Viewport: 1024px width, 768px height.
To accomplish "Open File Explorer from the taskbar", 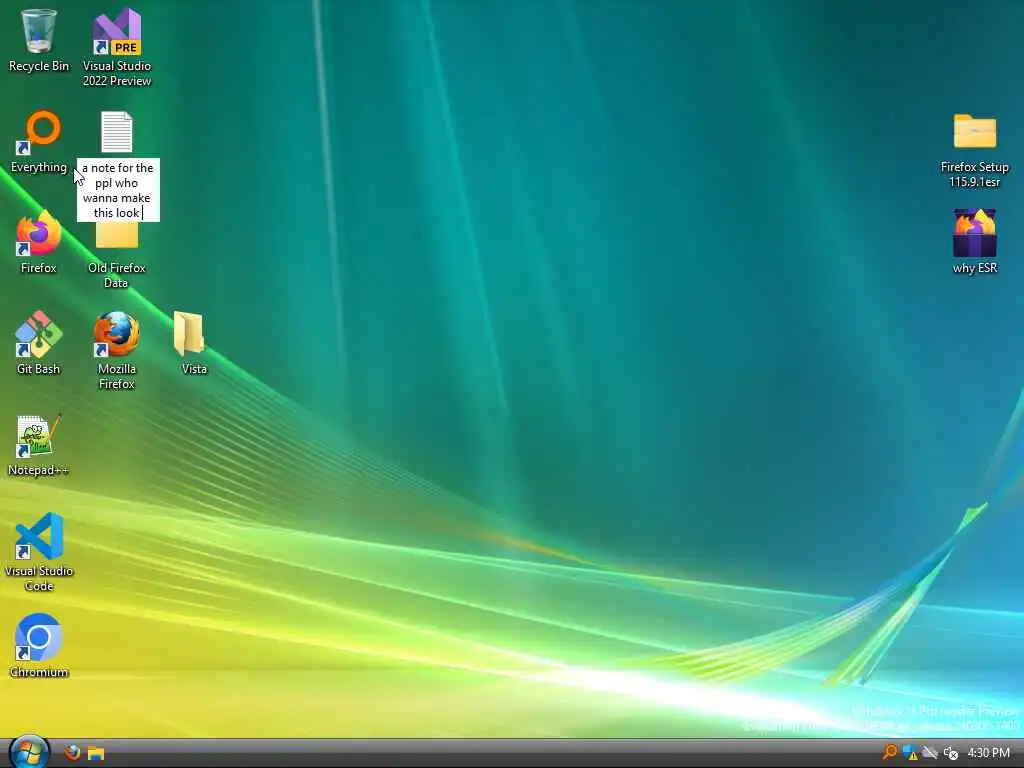I will click(x=96, y=753).
